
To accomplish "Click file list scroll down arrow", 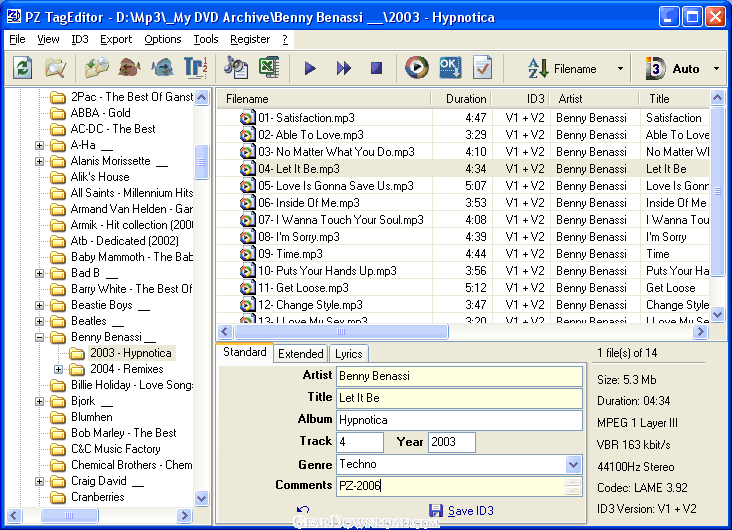I will [x=718, y=315].
